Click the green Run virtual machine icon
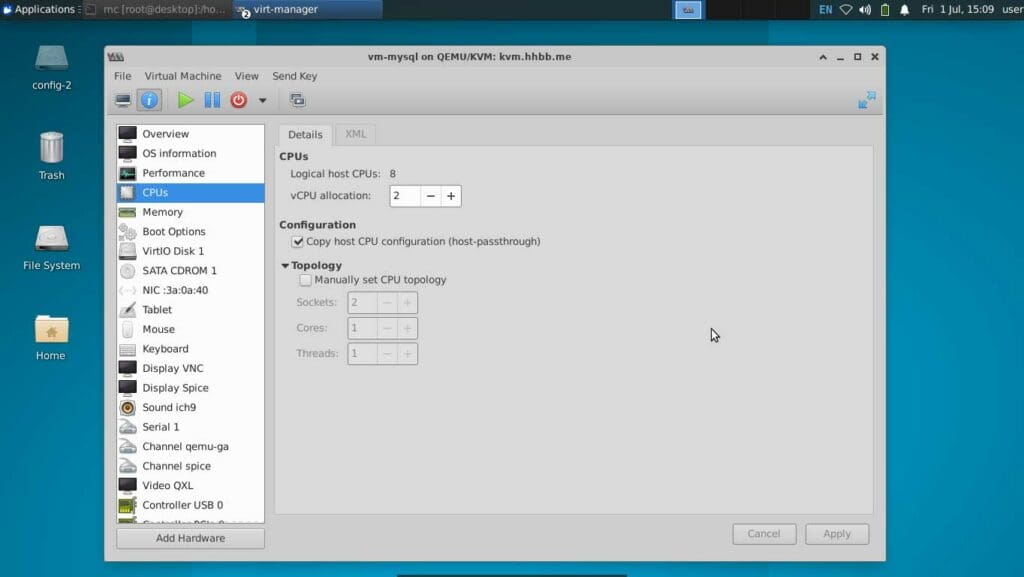This screenshot has width=1024, height=577. pos(186,100)
